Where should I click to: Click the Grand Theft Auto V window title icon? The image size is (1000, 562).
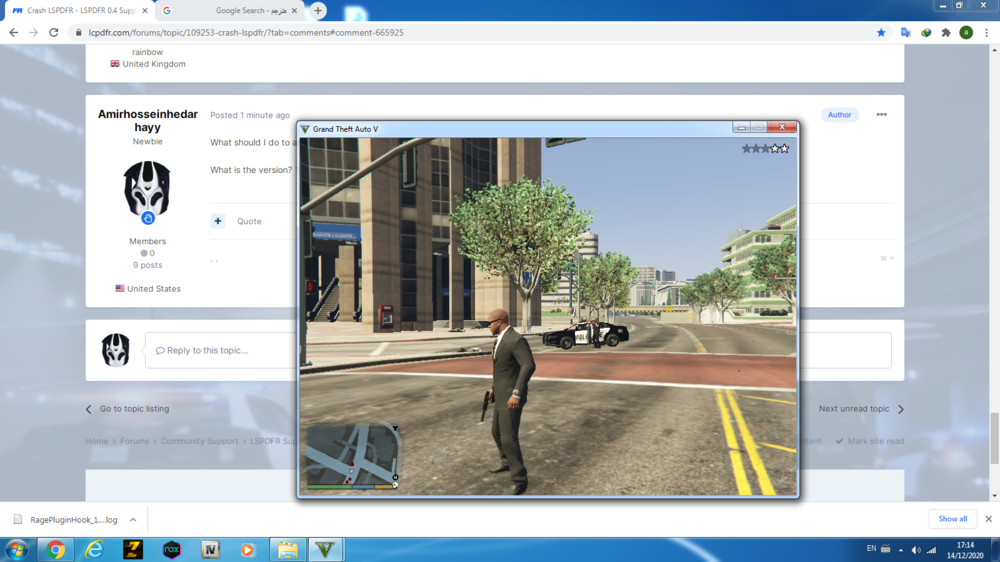pyautogui.click(x=305, y=129)
